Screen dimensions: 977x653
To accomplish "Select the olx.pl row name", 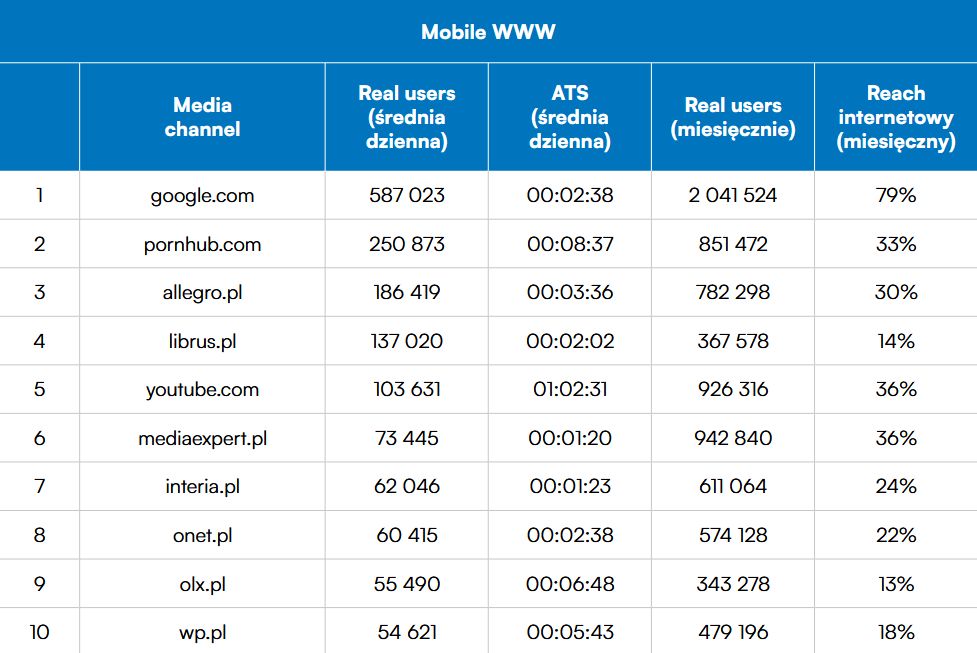I will coord(203,584).
